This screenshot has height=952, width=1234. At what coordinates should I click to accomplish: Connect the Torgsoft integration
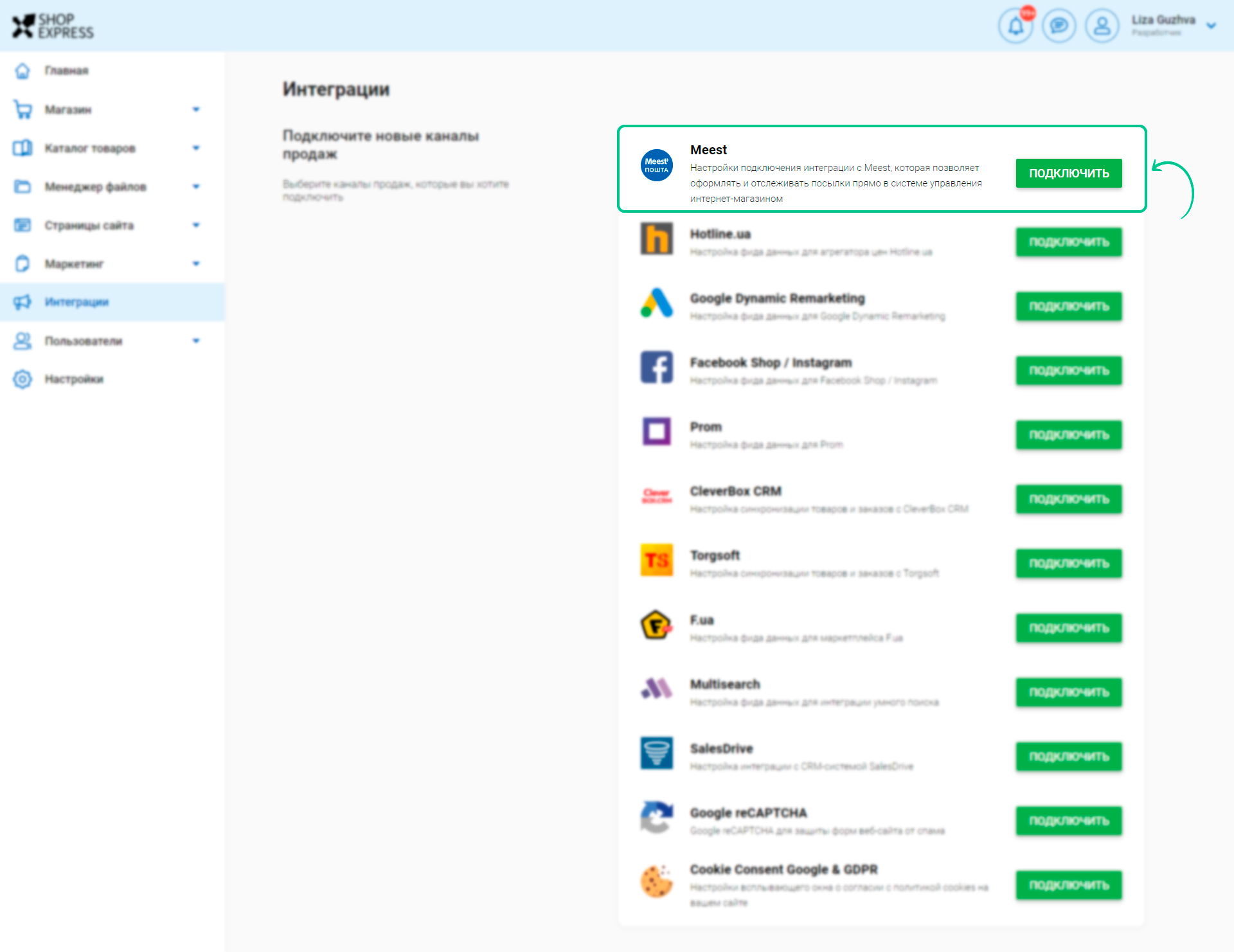(x=1069, y=563)
